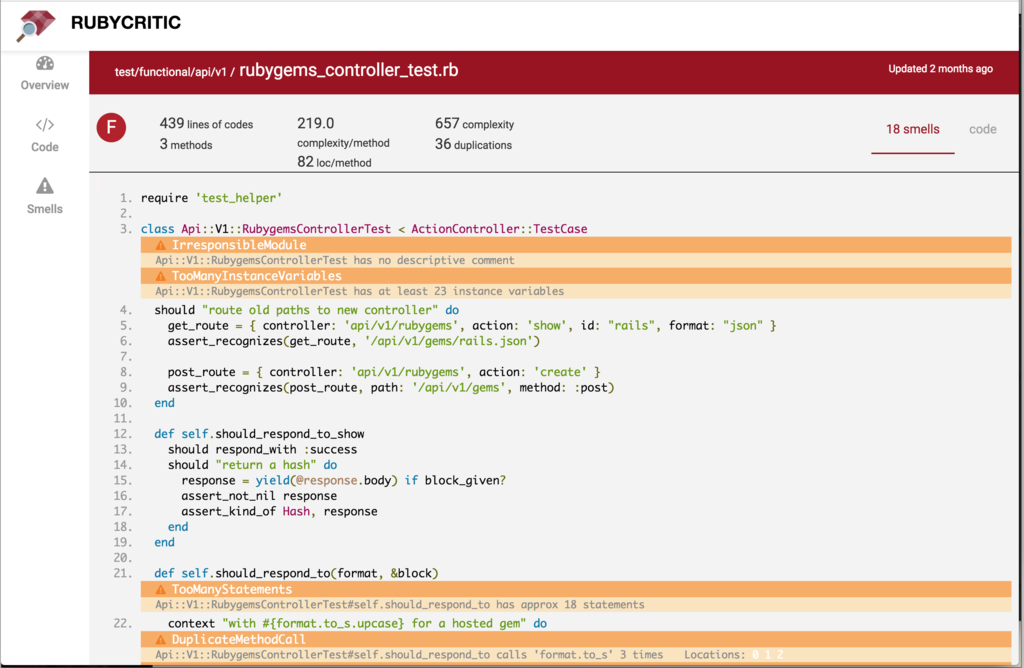Viewport: 1024px width, 668px height.
Task: Click the Updated 2 months ago text
Action: 940,69
